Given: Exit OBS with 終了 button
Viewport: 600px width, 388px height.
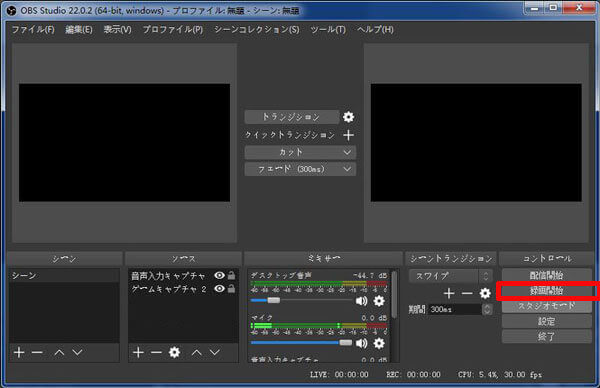Looking at the screenshot, I should (546, 337).
